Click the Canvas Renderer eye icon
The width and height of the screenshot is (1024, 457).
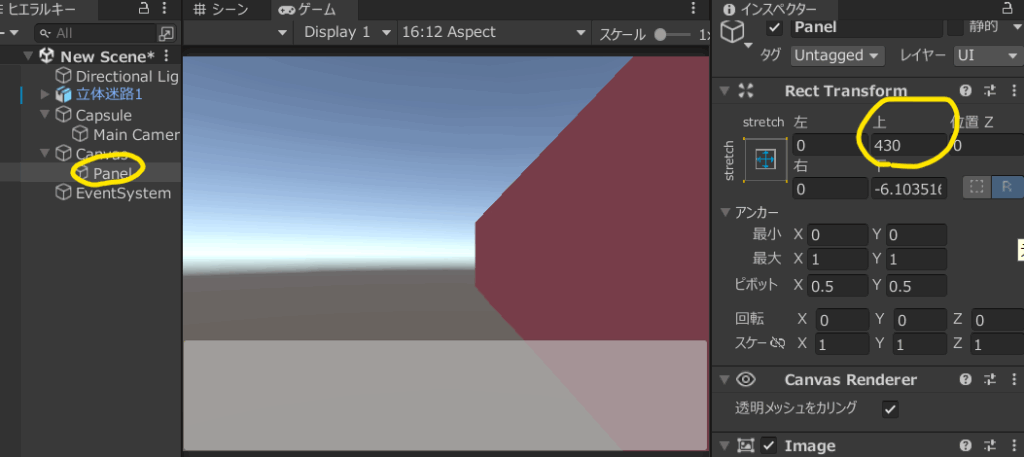click(746, 379)
